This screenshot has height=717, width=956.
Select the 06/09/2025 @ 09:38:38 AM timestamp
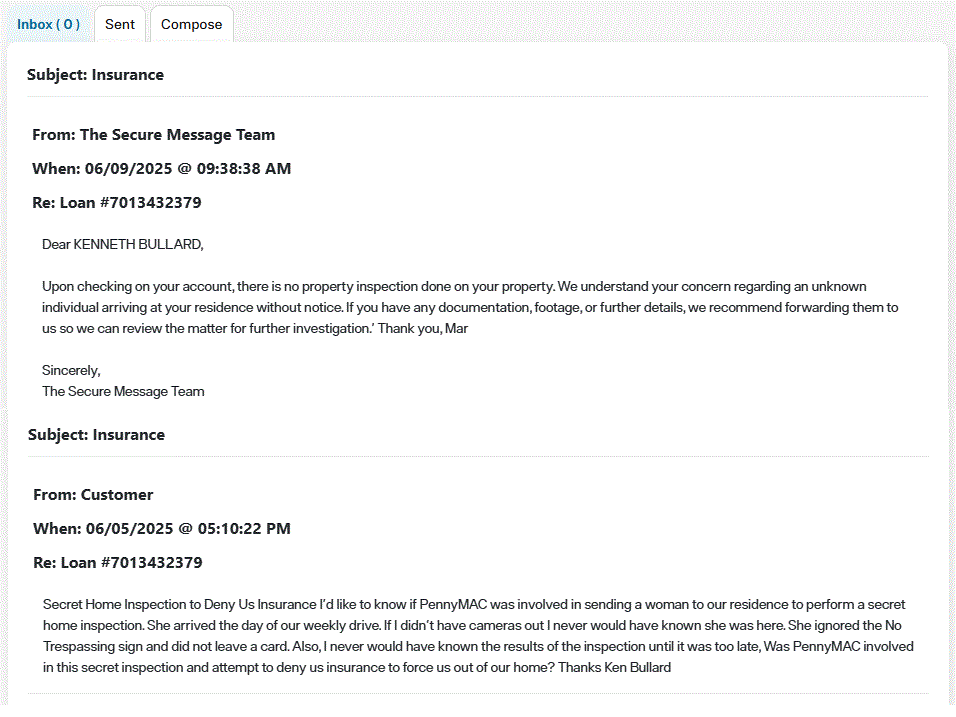click(x=188, y=169)
